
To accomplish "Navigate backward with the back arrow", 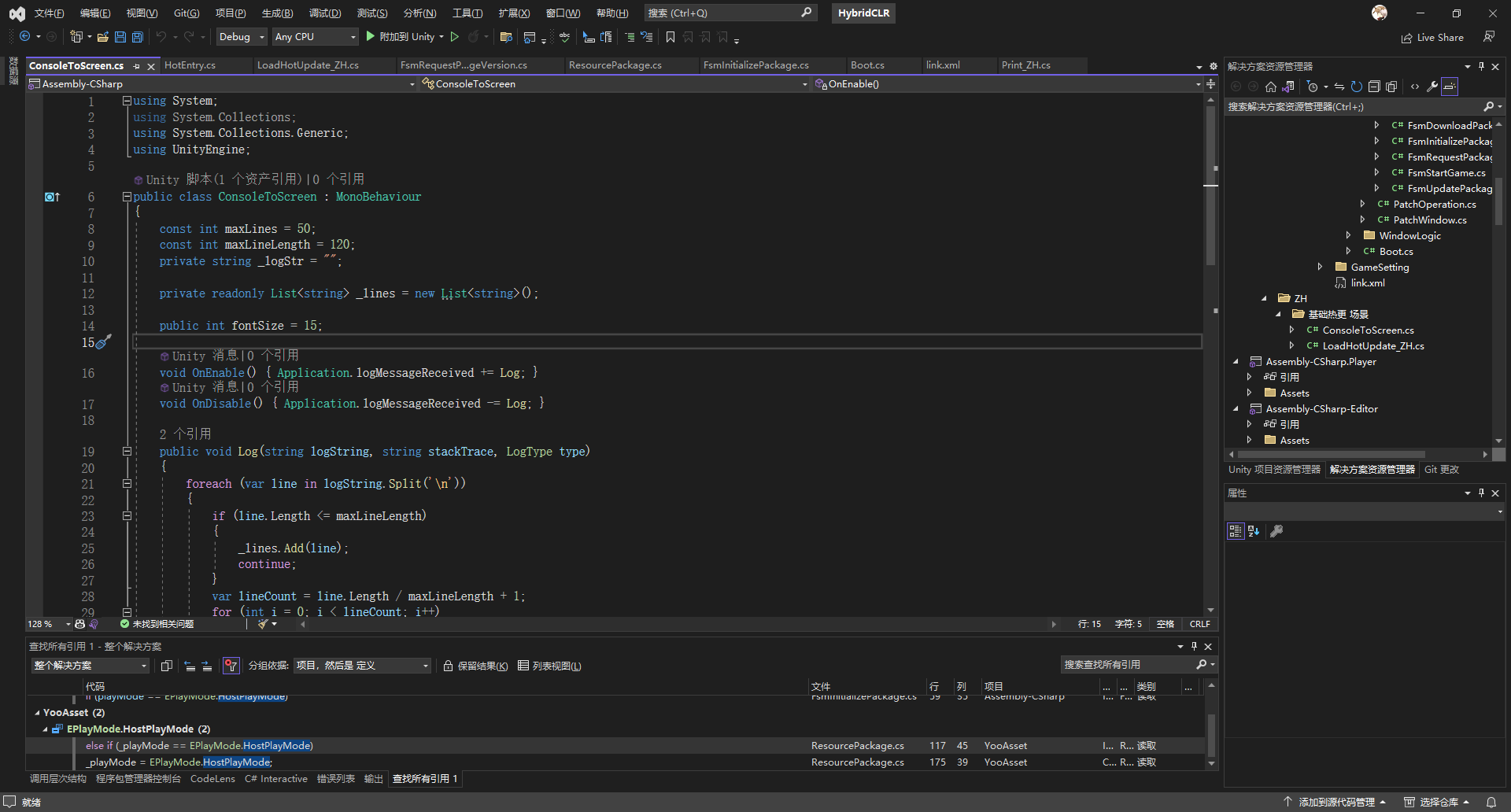I will 25,36.
